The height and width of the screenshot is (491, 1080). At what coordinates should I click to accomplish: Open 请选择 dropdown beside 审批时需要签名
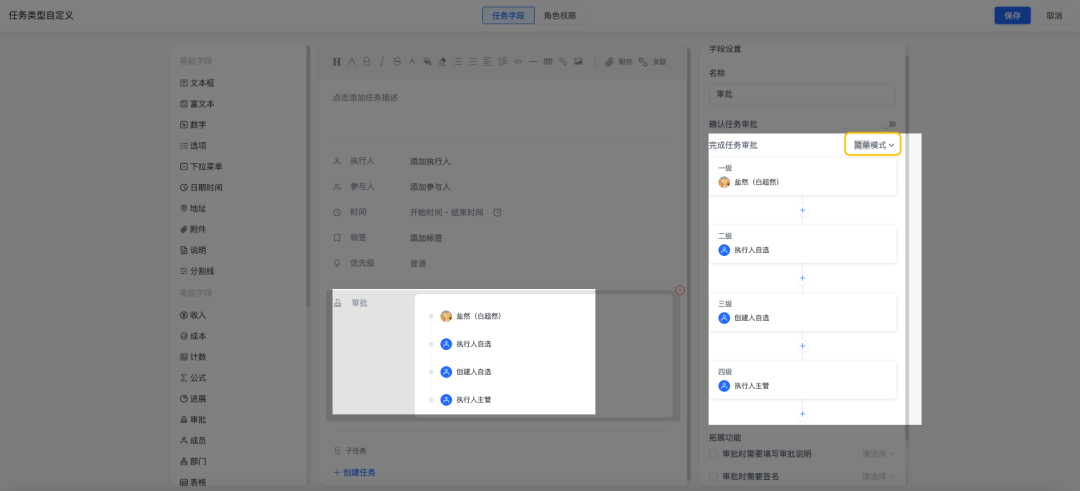[878, 476]
